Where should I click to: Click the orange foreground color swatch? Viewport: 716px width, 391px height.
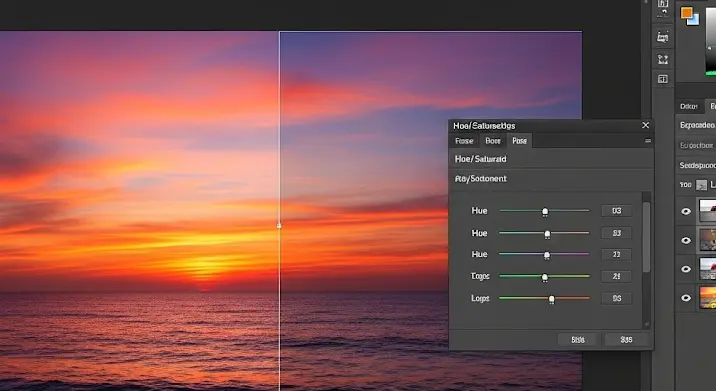(x=686, y=13)
